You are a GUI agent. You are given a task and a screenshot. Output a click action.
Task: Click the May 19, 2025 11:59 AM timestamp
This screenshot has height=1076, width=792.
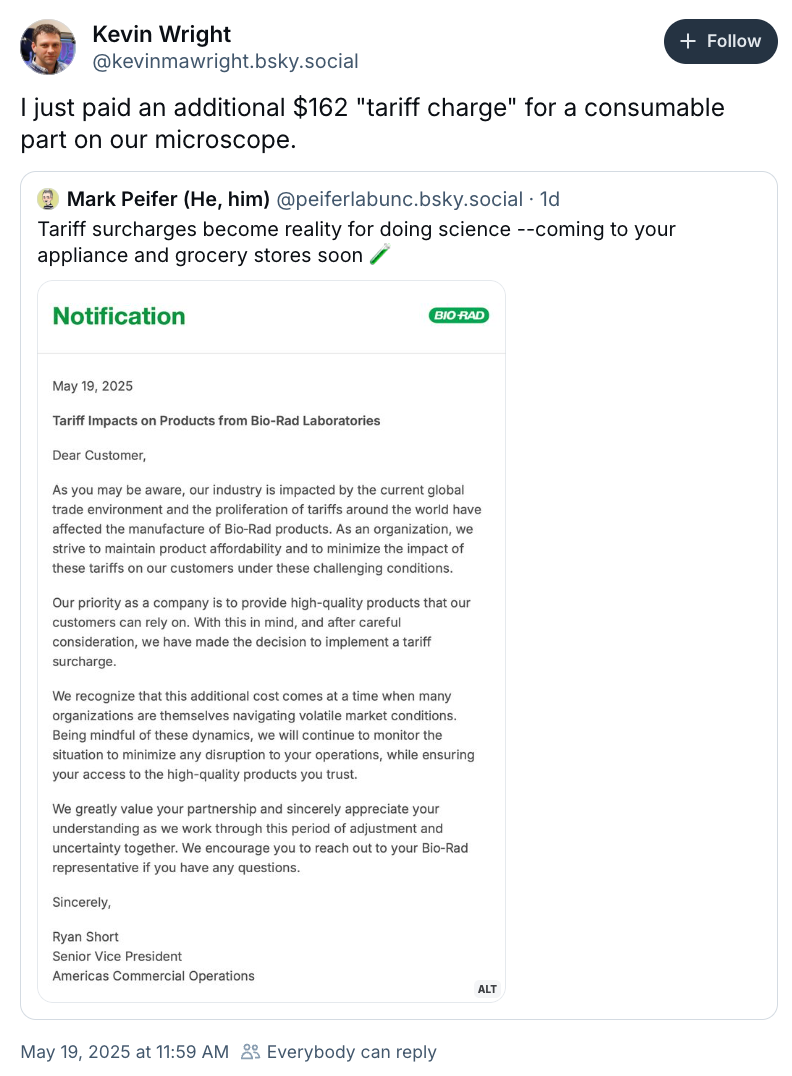[x=125, y=1052]
